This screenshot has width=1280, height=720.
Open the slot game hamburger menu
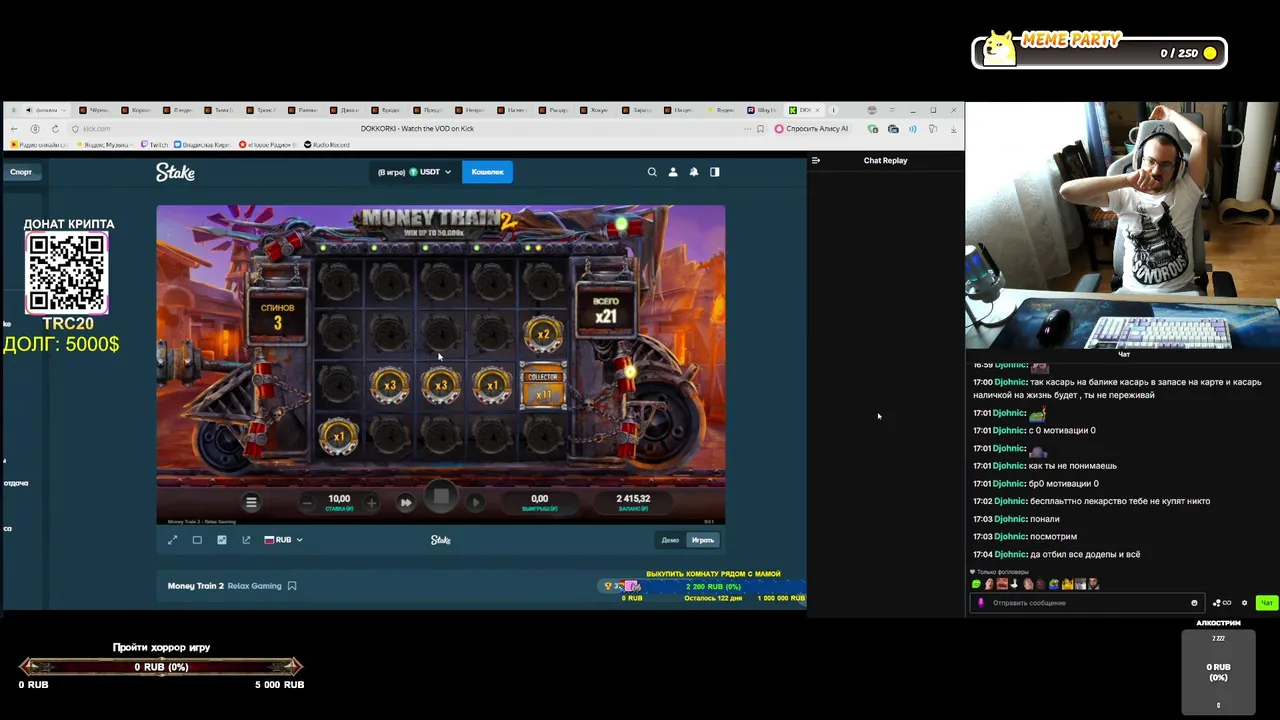click(252, 502)
